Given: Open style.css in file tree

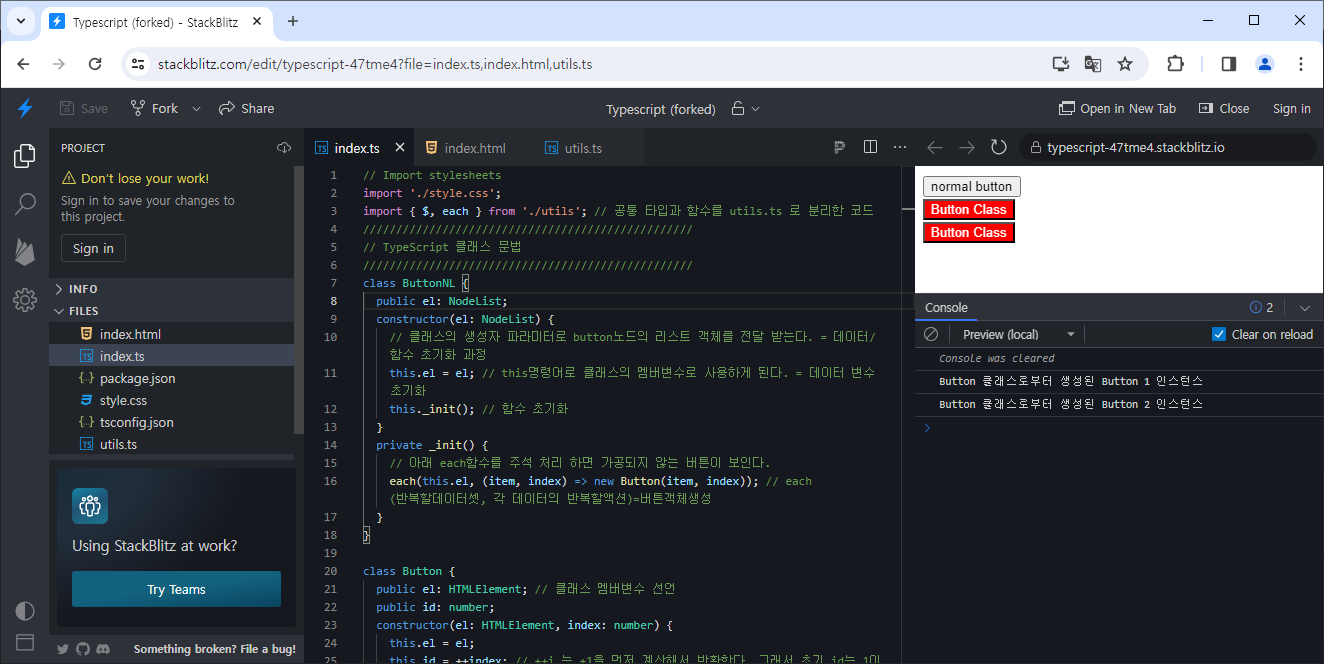Looking at the screenshot, I should 171,400.
